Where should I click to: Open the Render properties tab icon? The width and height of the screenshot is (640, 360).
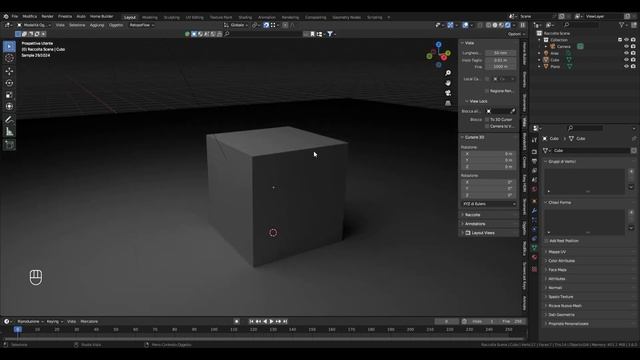tap(534, 152)
